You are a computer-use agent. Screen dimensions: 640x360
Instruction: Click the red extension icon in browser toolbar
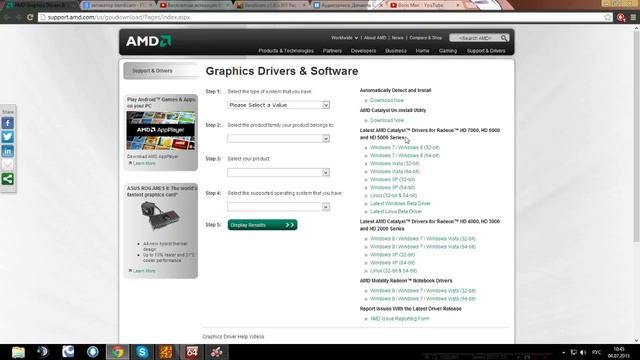click(x=621, y=17)
